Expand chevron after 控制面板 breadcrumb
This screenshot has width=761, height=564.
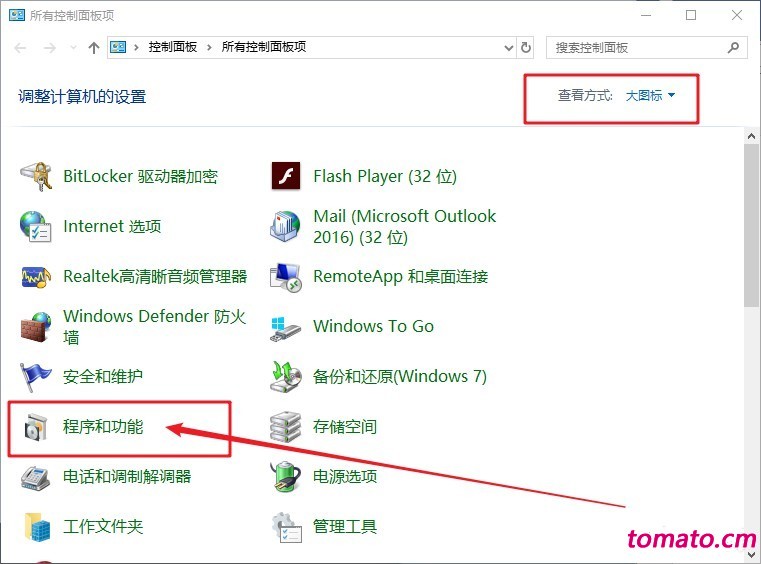pyautogui.click(x=209, y=47)
